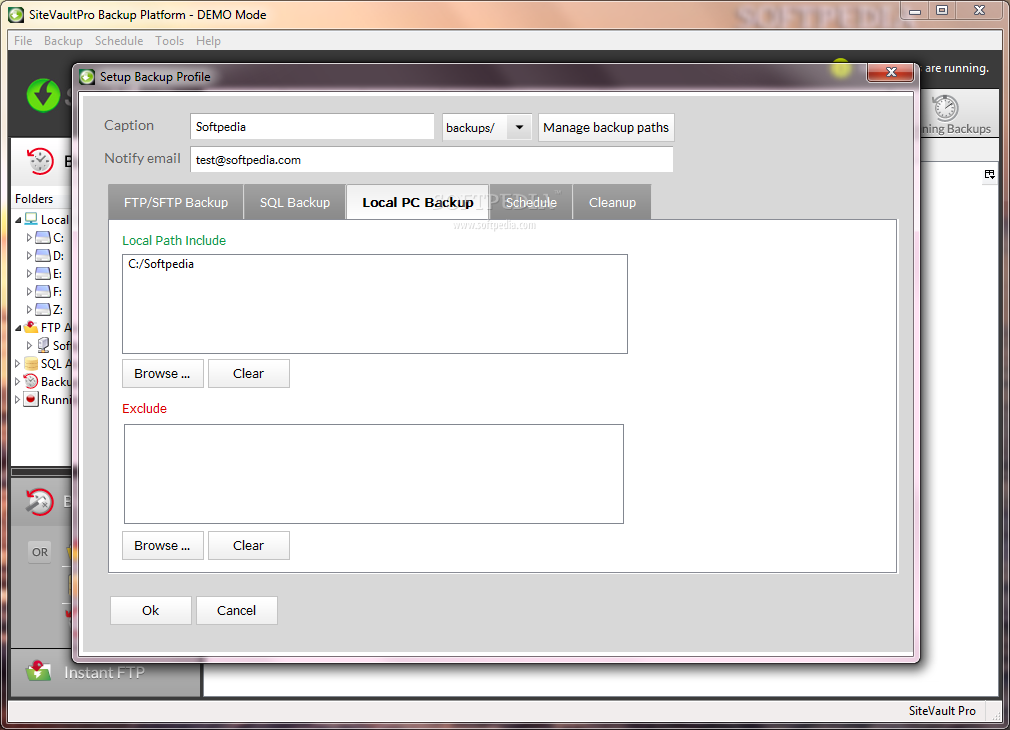Open the File menu
The height and width of the screenshot is (730, 1010).
click(x=23, y=41)
